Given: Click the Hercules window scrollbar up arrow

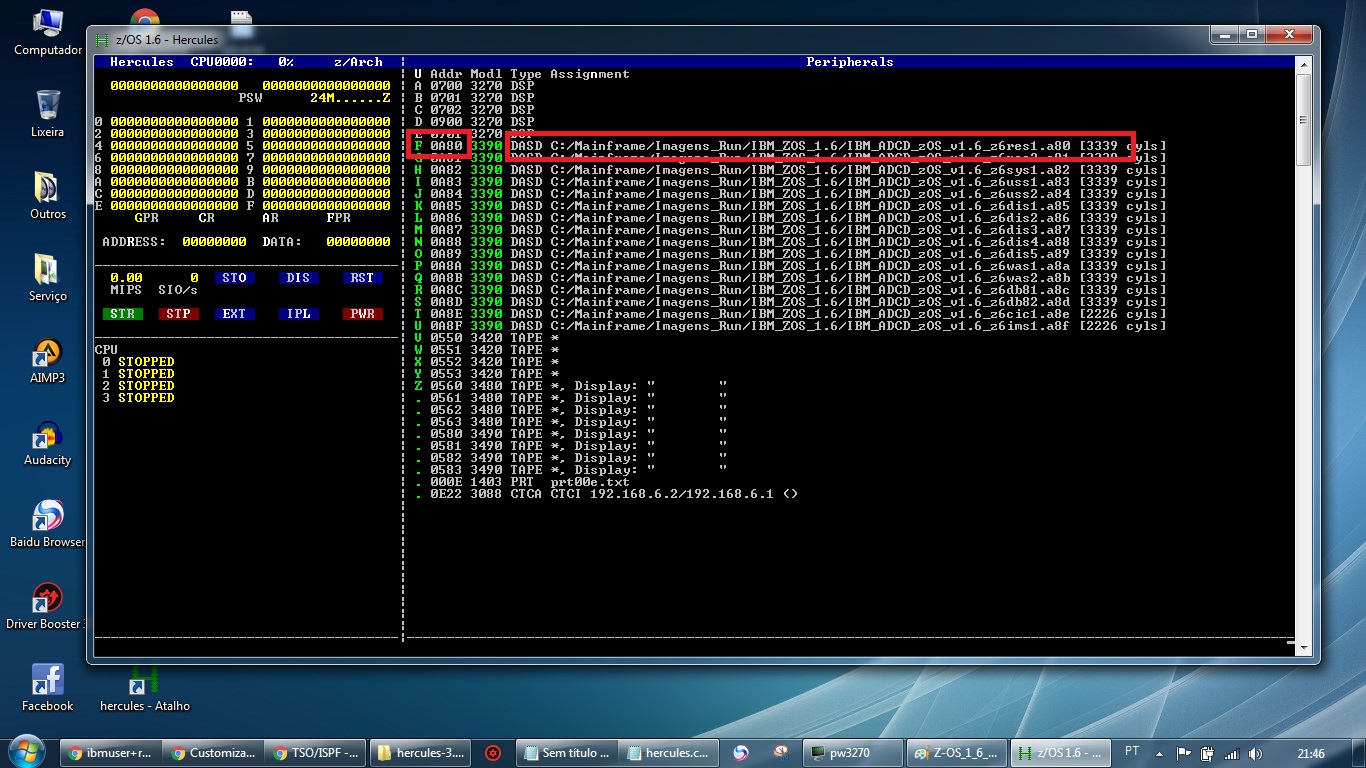Looking at the screenshot, I should 1302,65.
